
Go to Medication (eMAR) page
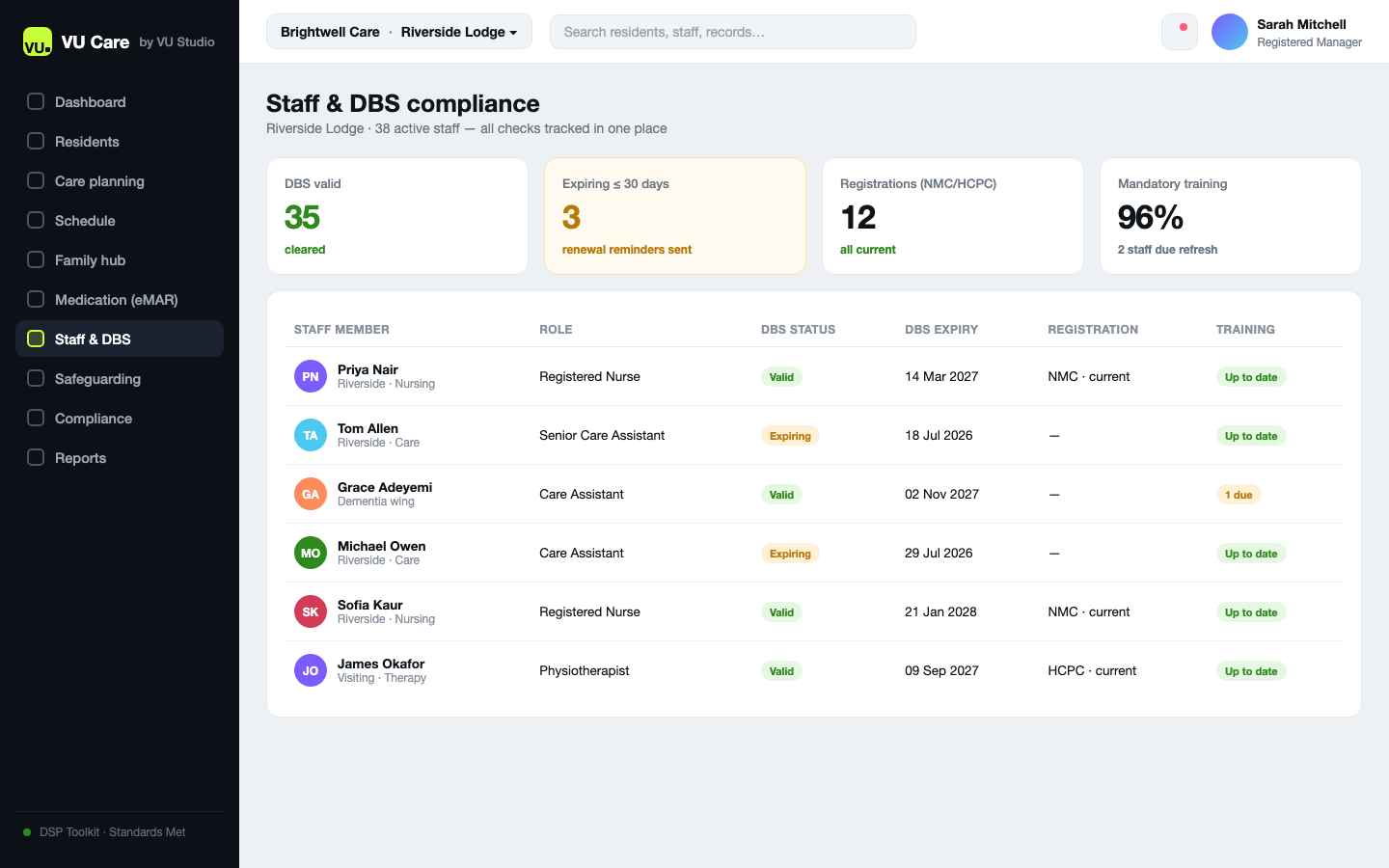tap(120, 299)
